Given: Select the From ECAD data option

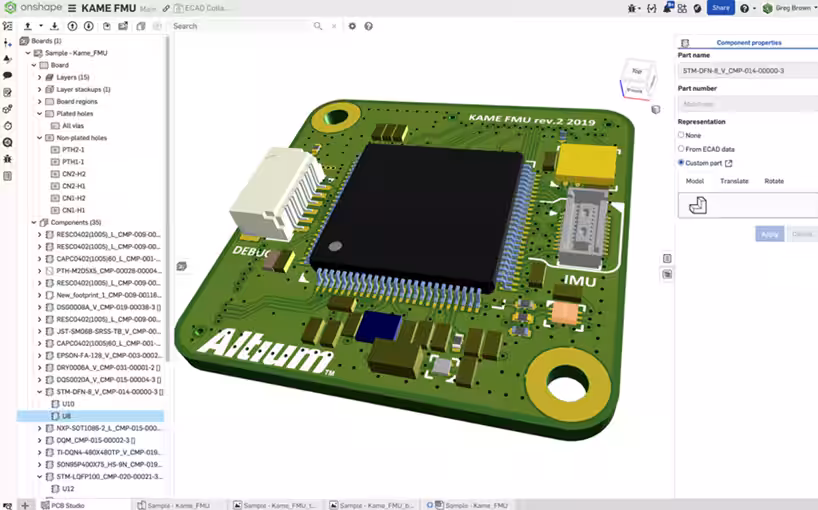Looking at the screenshot, I should [681, 149].
